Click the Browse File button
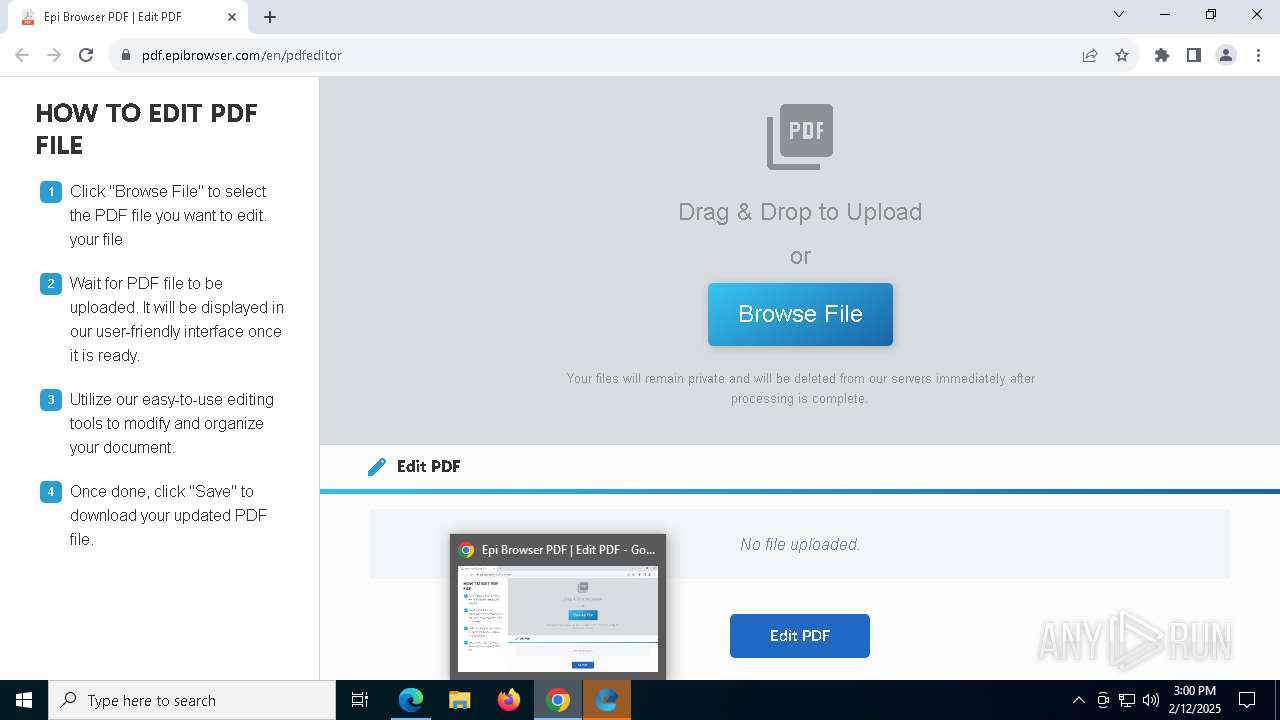This screenshot has width=1280, height=720. point(800,314)
